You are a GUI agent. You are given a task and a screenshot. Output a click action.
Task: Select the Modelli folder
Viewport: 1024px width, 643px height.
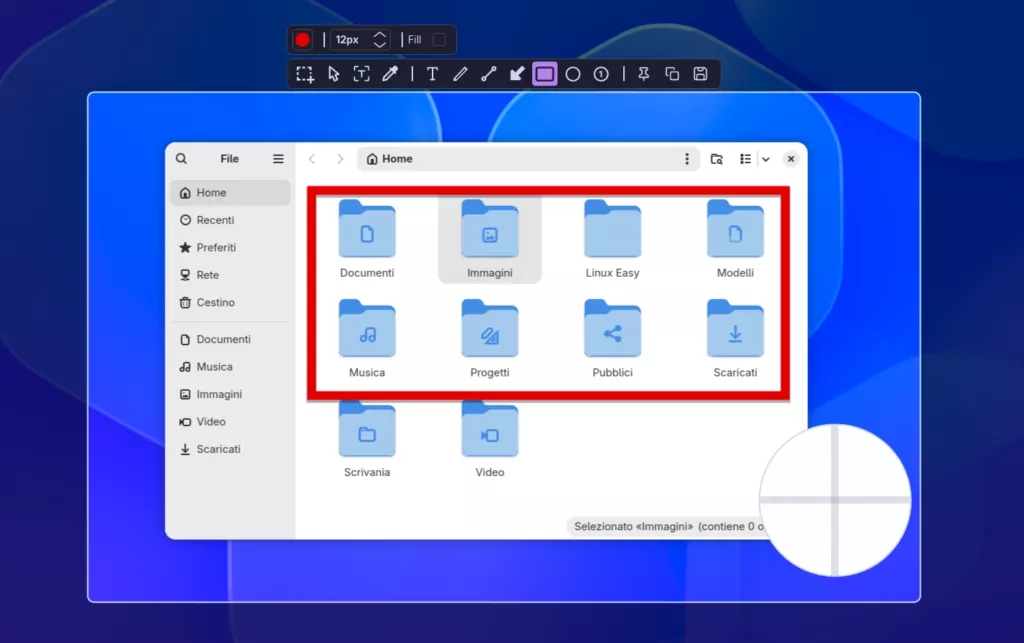pyautogui.click(x=735, y=228)
